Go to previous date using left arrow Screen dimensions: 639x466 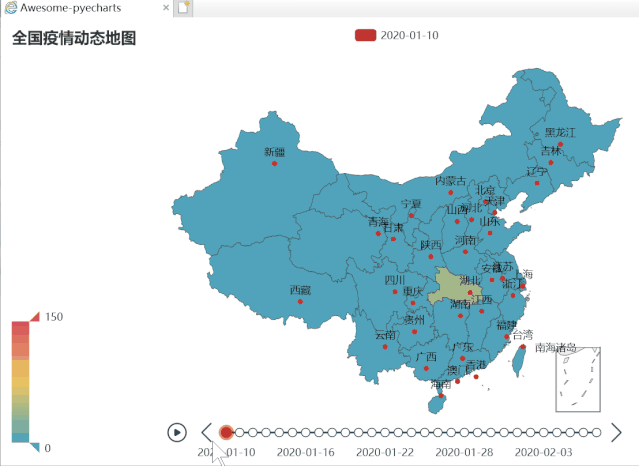(207, 432)
